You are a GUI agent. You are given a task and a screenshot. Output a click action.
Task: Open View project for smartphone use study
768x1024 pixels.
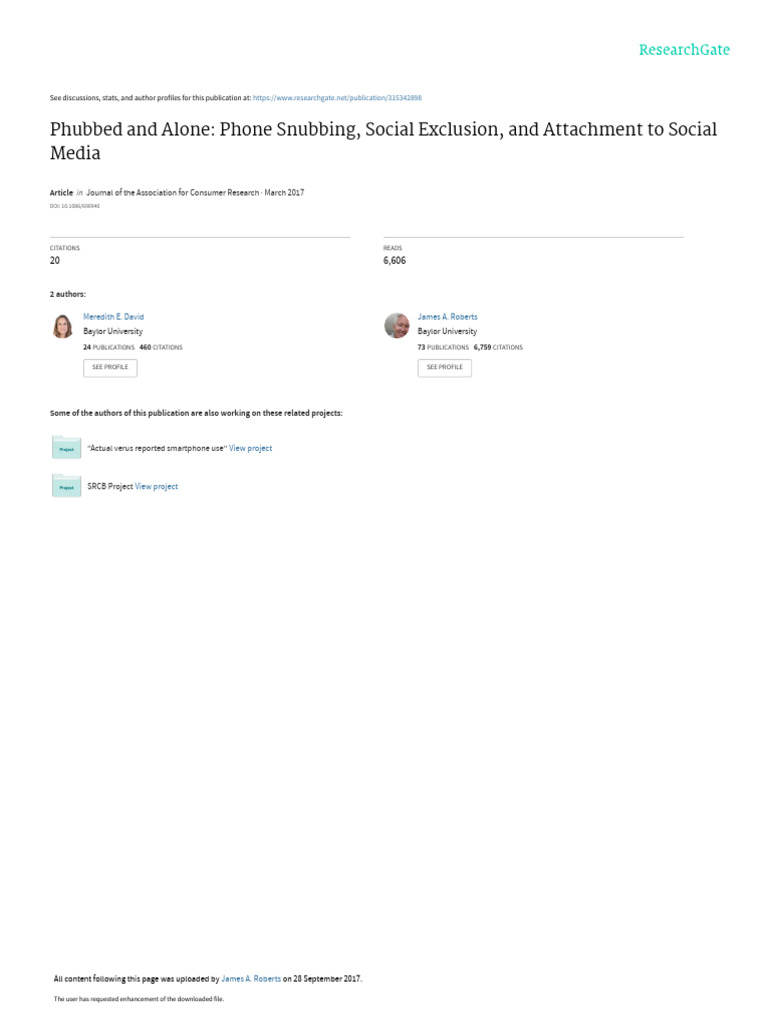250,448
